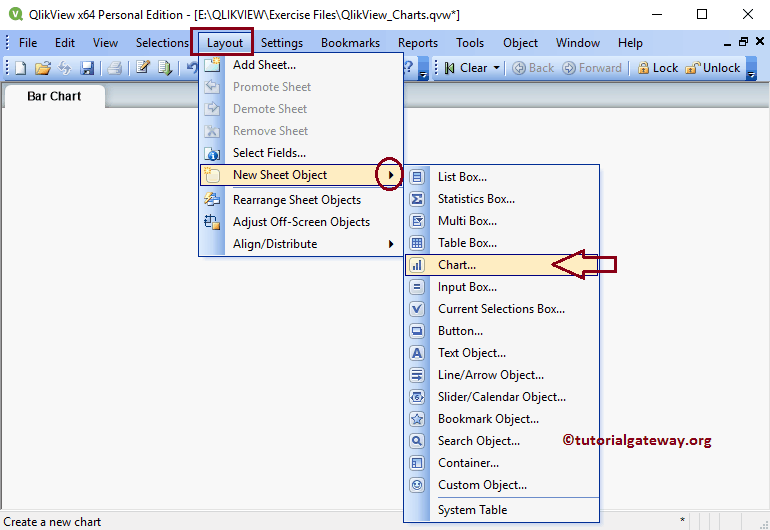Open the View menu
This screenshot has width=770, height=530.
[x=105, y=43]
